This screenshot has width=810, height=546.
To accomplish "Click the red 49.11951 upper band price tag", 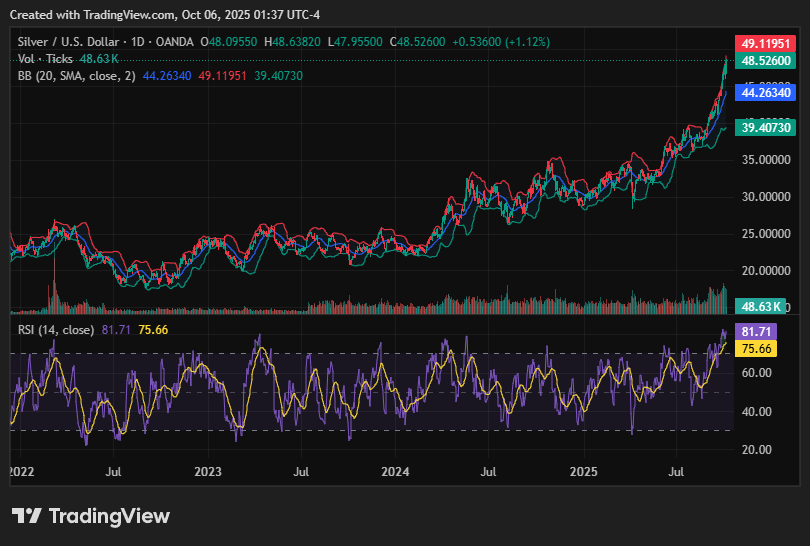I will (766, 44).
